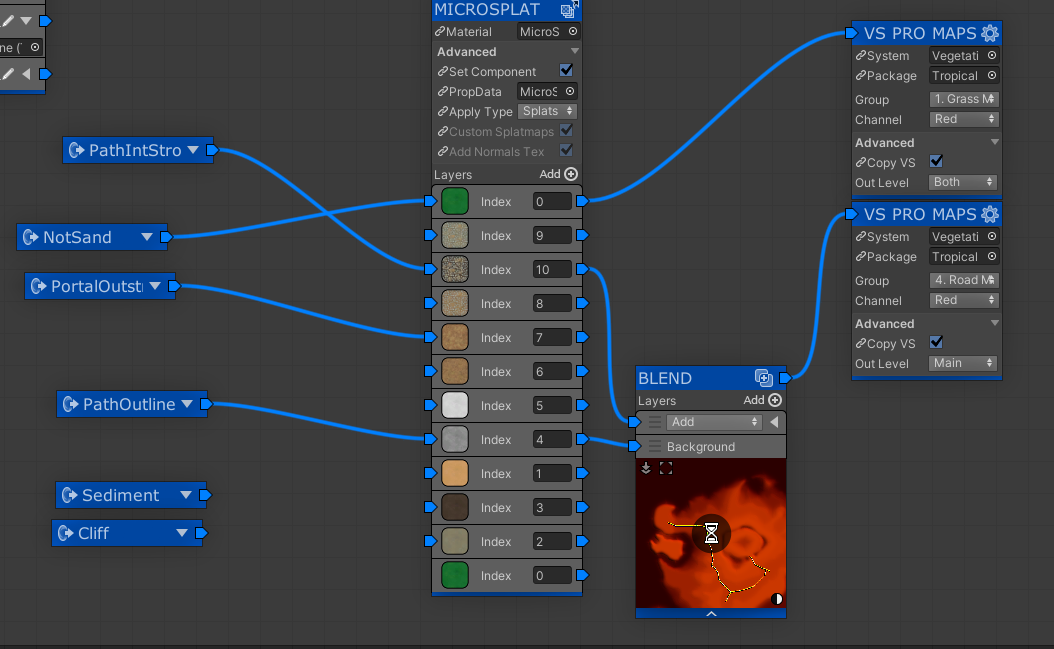Open Package object picker in Road VS Pro Maps node
The height and width of the screenshot is (649, 1054).
(991, 256)
